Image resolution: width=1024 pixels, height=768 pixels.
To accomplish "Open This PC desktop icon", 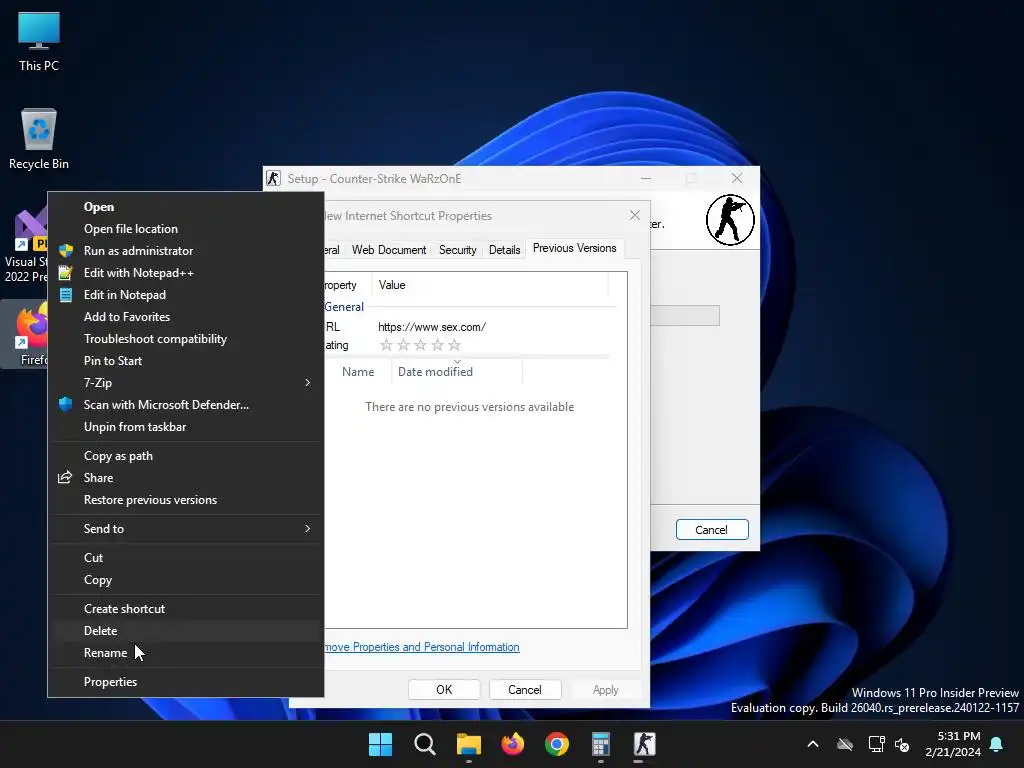I will (x=39, y=42).
